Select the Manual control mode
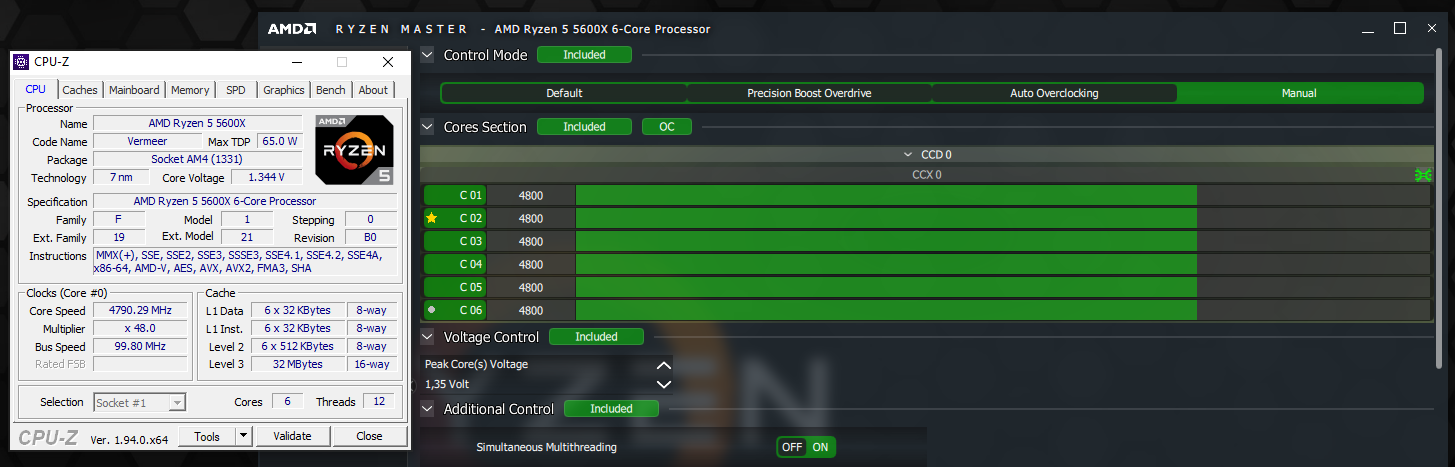This screenshot has height=467, width=1455. pyautogui.click(x=1300, y=93)
